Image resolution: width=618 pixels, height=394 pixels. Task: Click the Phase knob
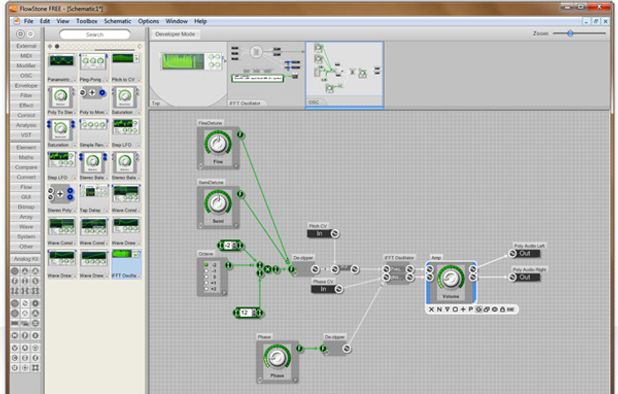(x=277, y=357)
